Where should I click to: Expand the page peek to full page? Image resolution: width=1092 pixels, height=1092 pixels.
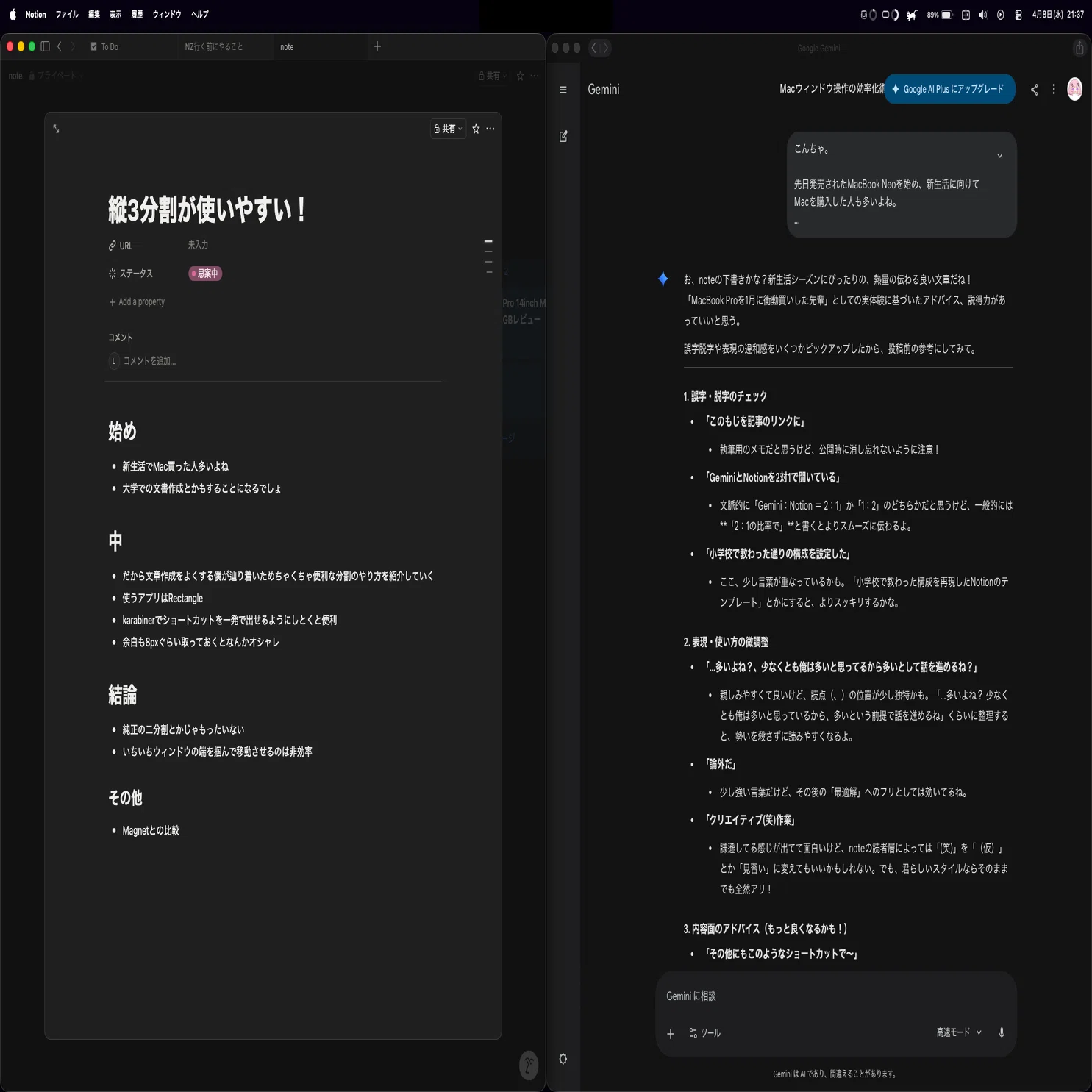click(x=56, y=129)
